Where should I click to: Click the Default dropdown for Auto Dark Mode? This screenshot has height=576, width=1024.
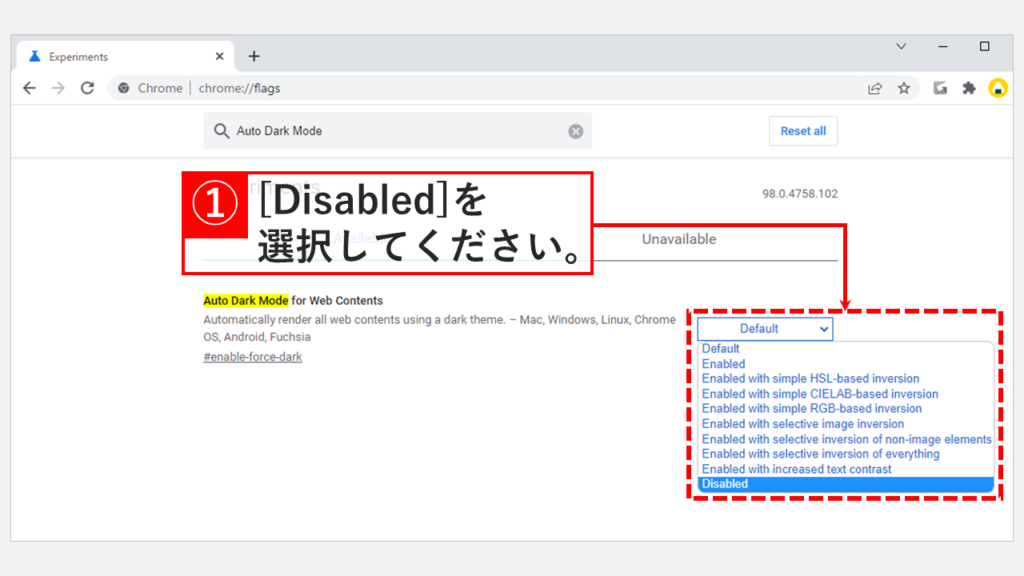pyautogui.click(x=765, y=328)
